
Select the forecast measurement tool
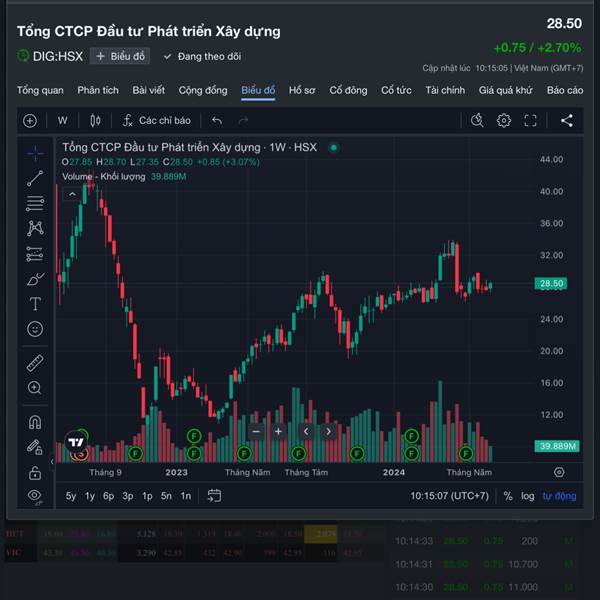pyautogui.click(x=35, y=254)
